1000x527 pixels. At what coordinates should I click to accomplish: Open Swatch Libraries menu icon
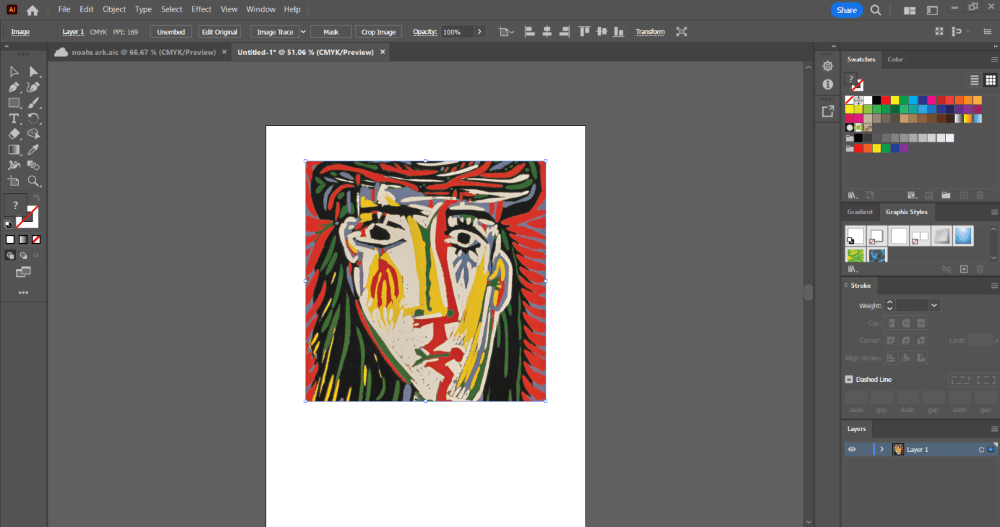pos(851,195)
